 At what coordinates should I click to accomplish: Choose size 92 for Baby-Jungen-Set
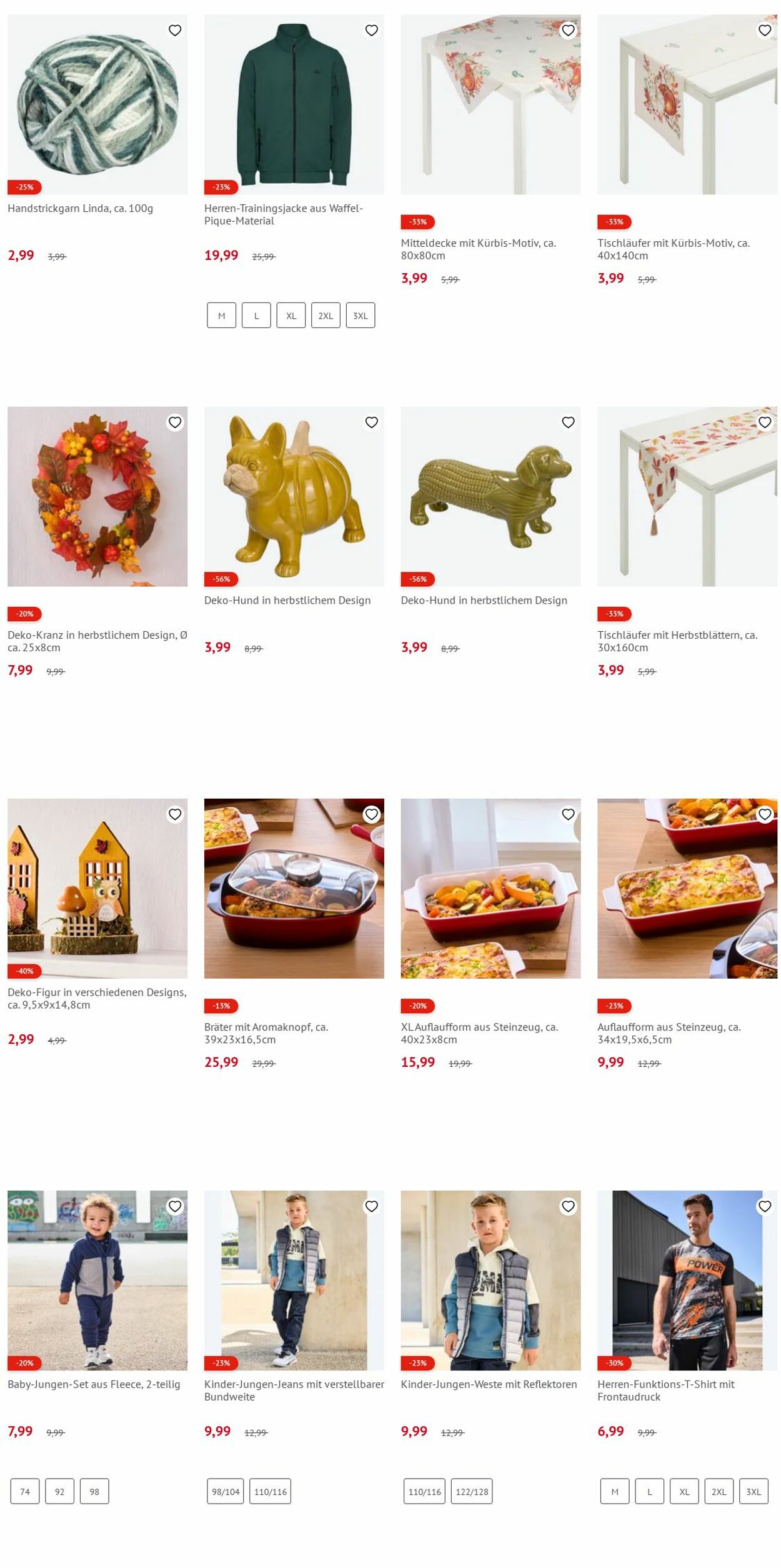click(x=59, y=1491)
